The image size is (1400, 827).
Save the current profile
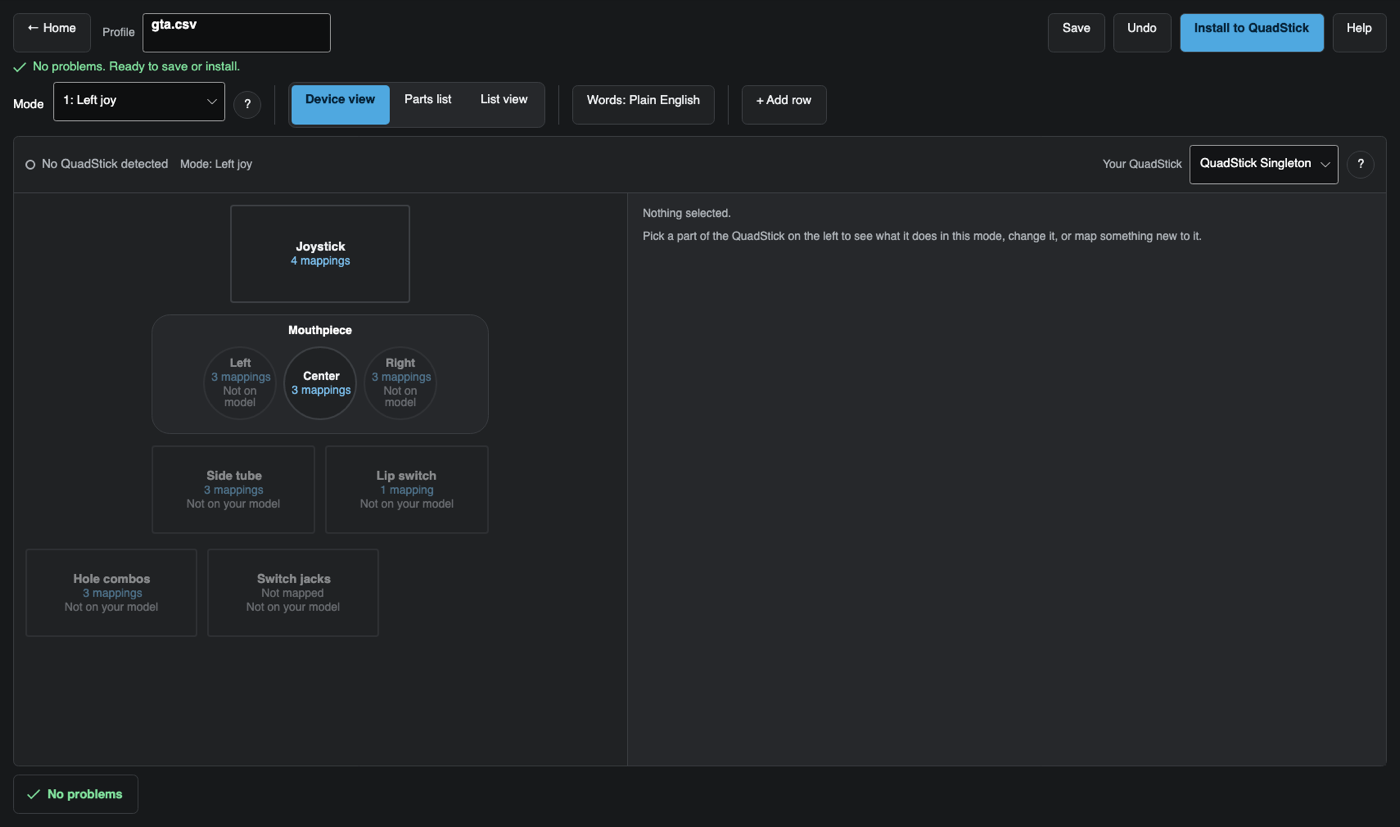click(x=1076, y=33)
